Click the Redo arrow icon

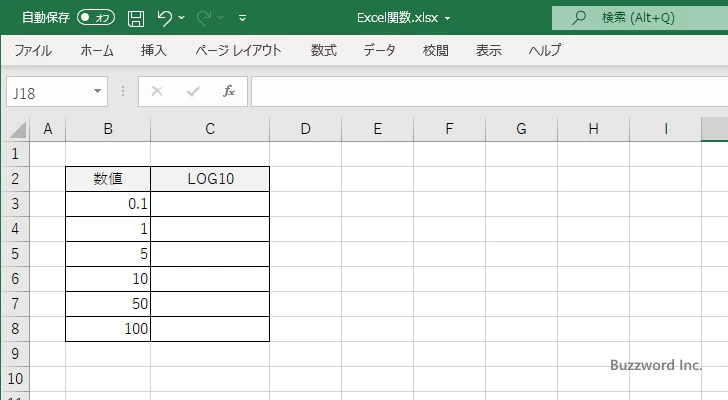pyautogui.click(x=203, y=18)
